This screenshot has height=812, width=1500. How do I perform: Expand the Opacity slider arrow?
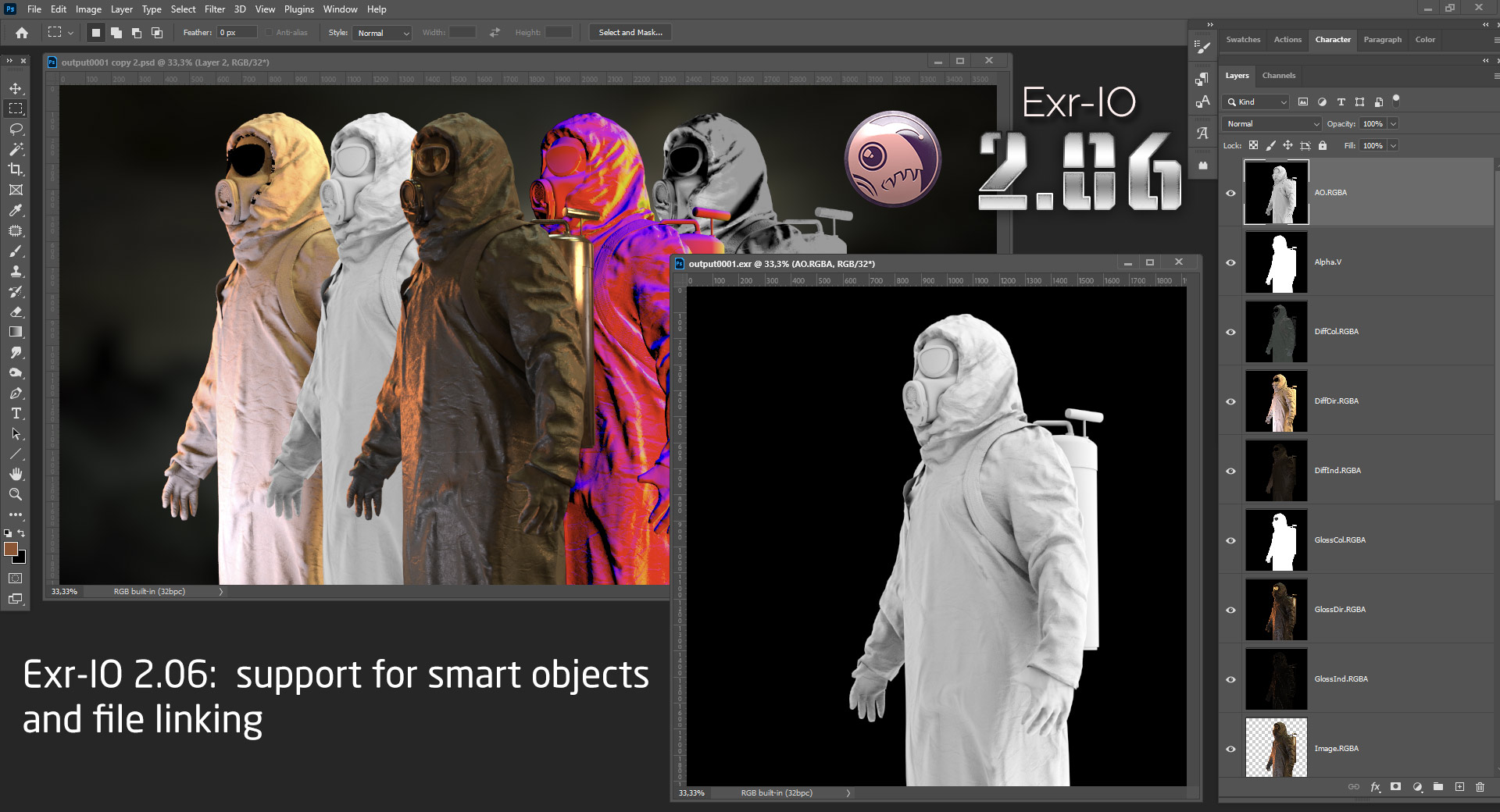coord(1393,123)
